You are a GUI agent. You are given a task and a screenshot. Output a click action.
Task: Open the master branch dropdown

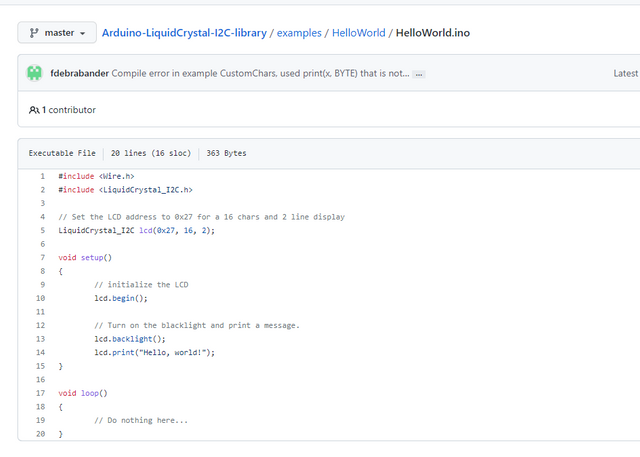click(x=57, y=33)
